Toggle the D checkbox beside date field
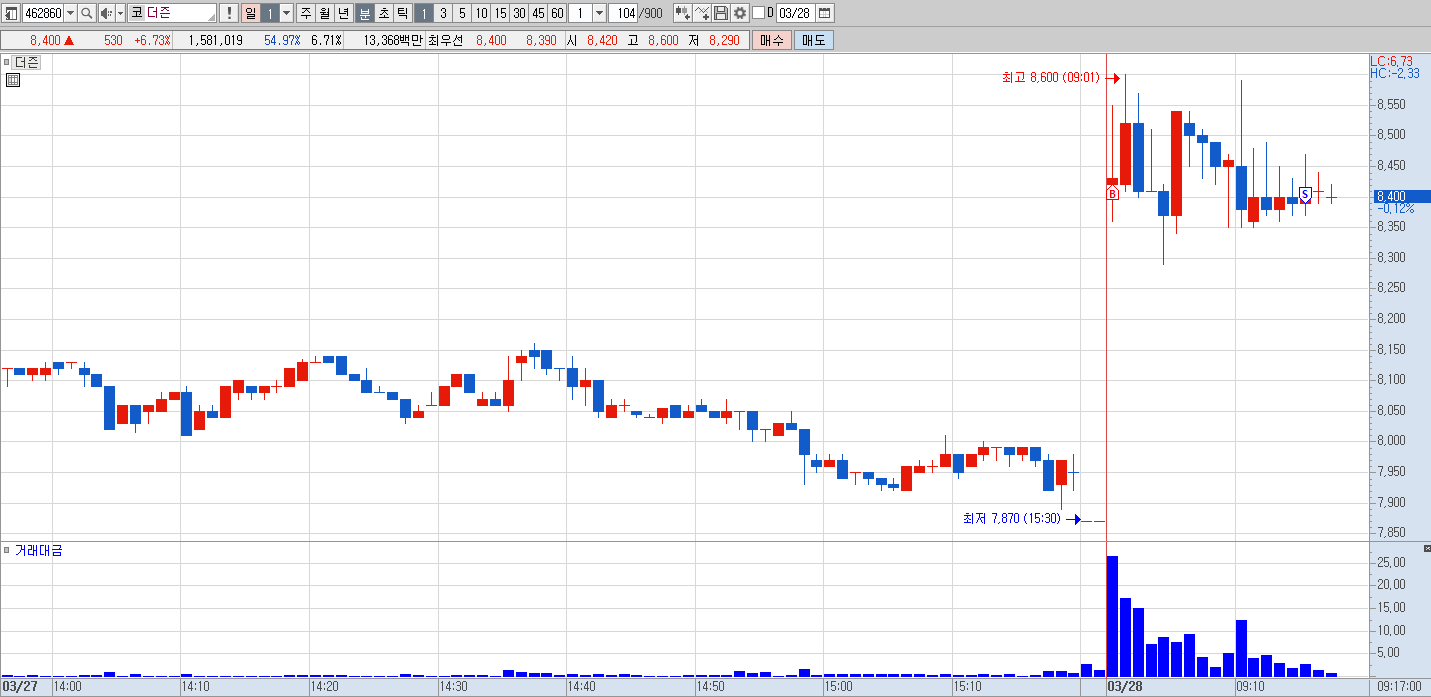 coord(758,13)
